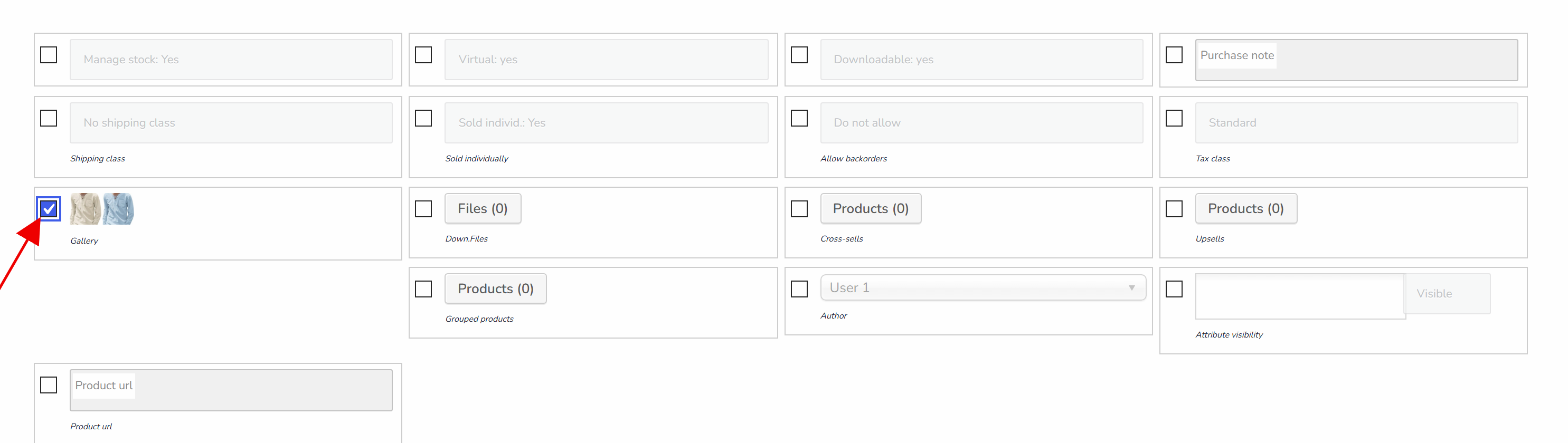Open Upsells Products (0) button
Viewport: 1568px width, 443px height.
tap(1246, 209)
